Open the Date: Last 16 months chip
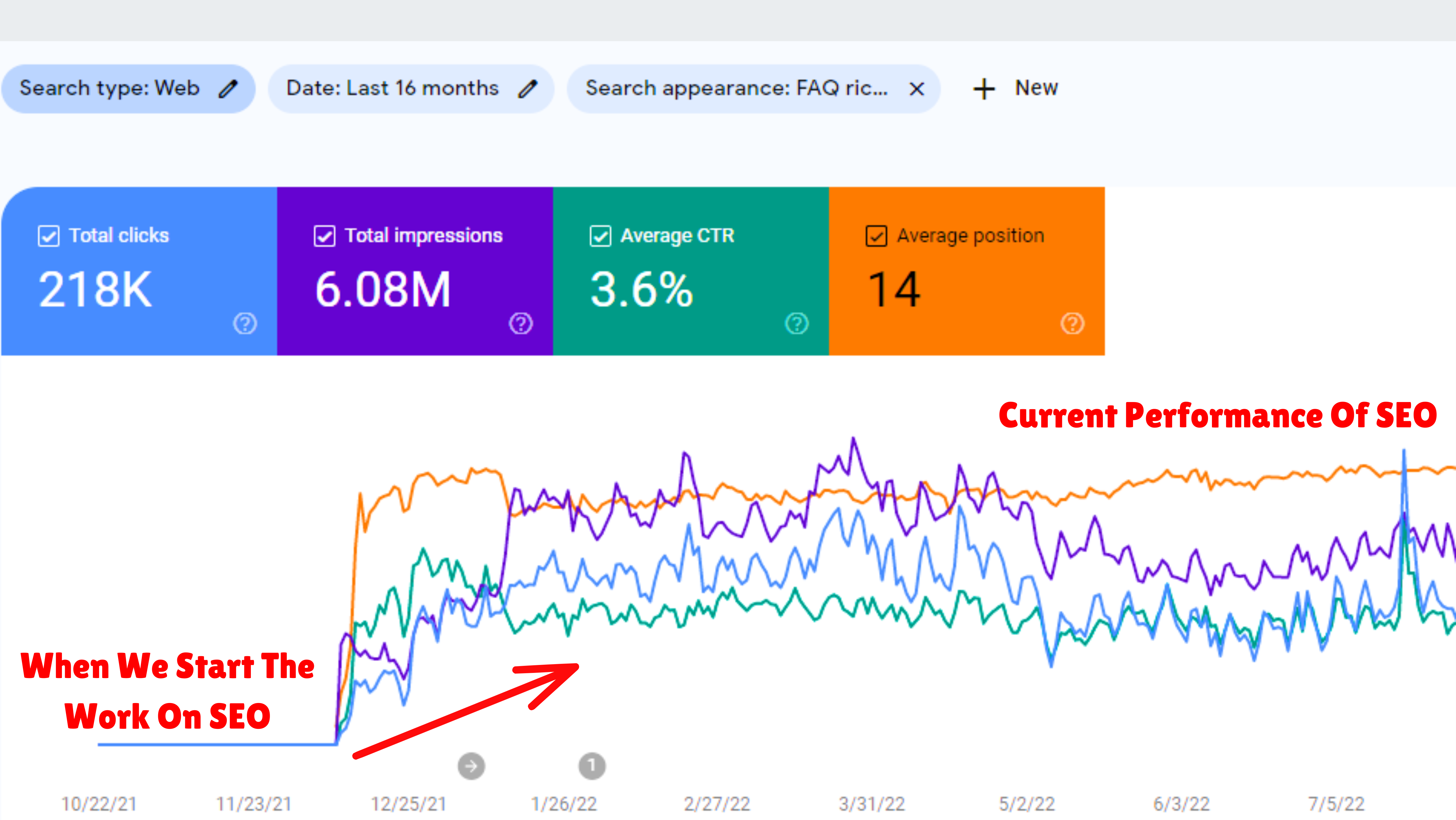 tap(392, 89)
